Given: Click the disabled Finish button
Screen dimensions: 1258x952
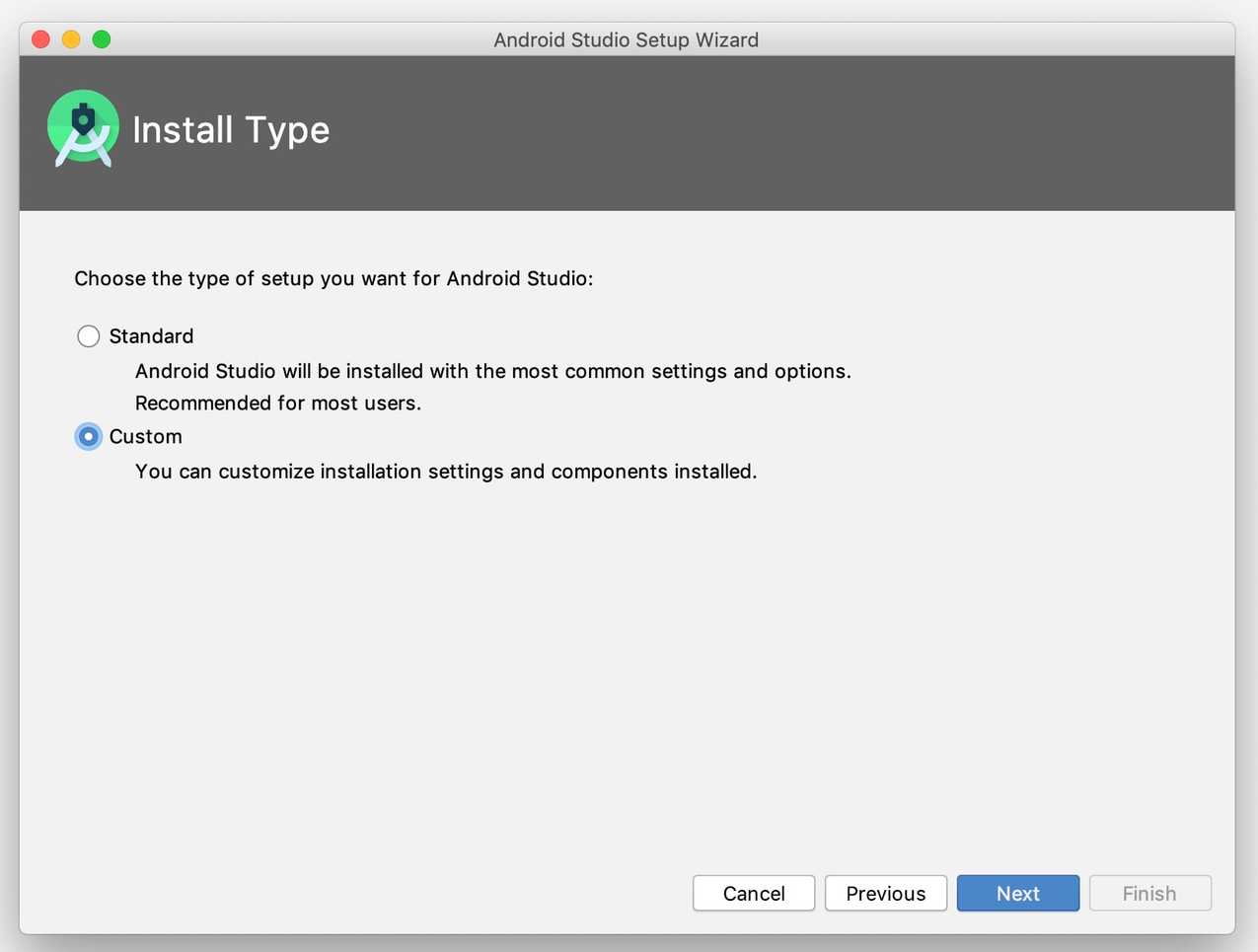Looking at the screenshot, I should (1149, 893).
